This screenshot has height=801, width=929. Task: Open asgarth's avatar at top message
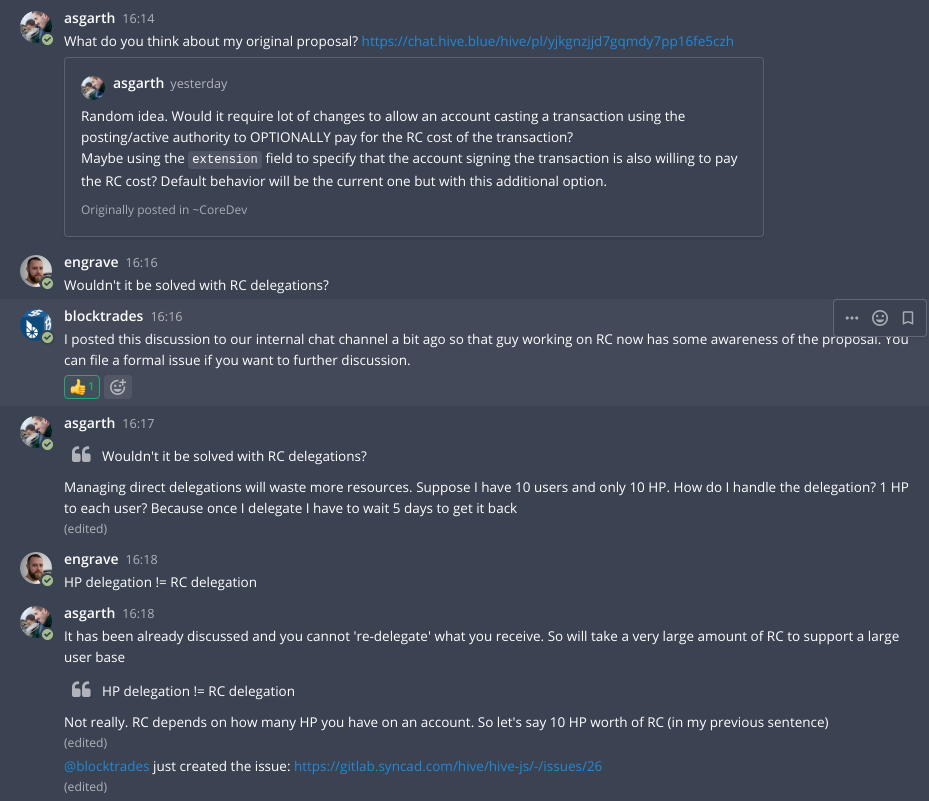coord(36,27)
